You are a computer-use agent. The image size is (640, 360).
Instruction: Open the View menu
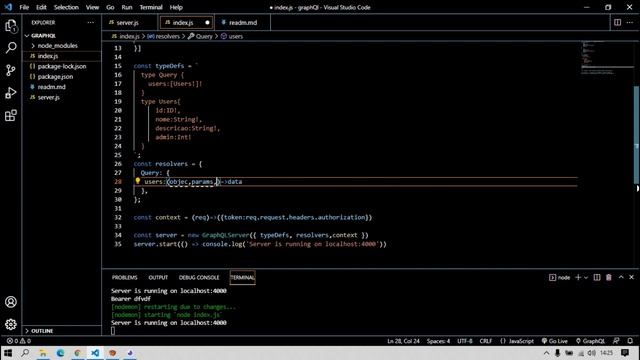point(92,7)
